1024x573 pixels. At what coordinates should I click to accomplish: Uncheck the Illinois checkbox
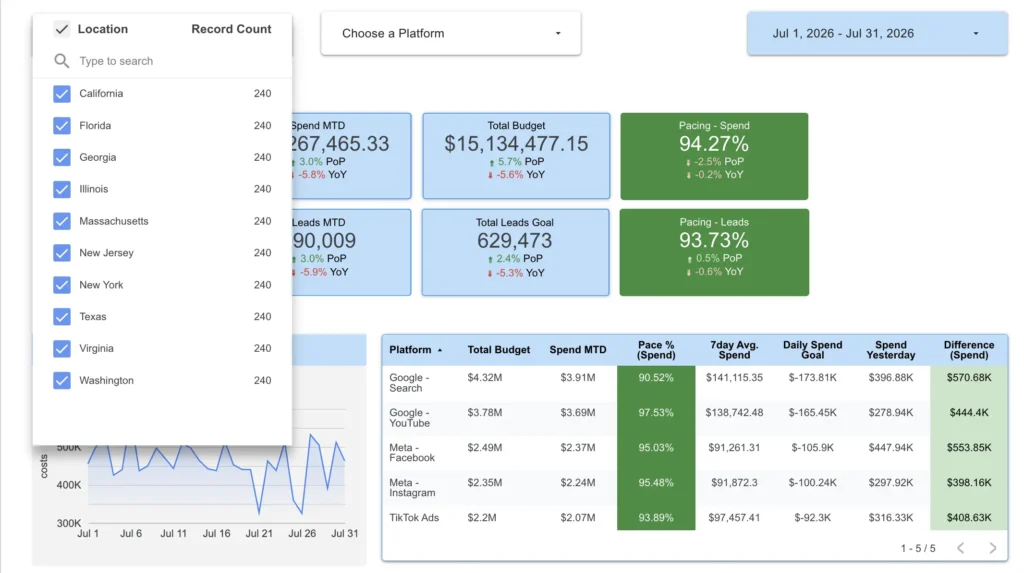(x=62, y=189)
